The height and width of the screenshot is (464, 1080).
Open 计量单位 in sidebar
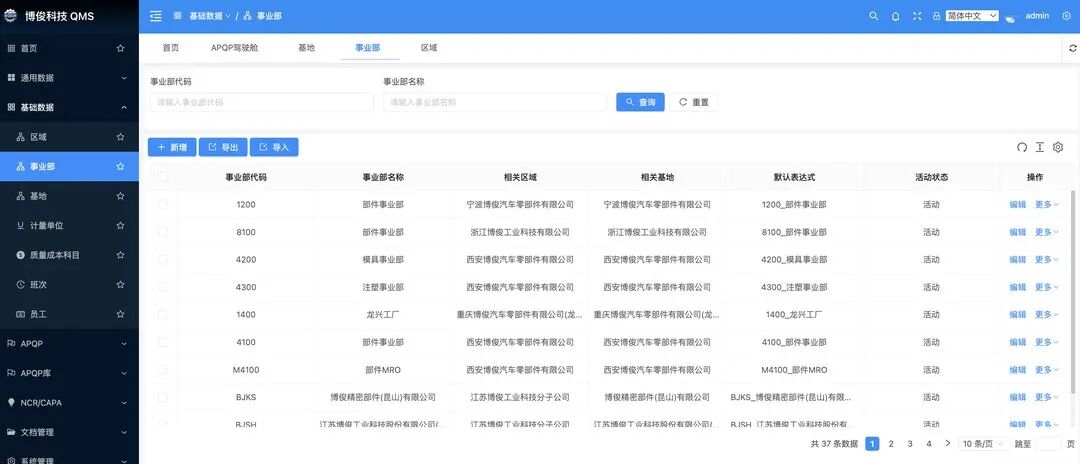pyautogui.click(x=69, y=226)
